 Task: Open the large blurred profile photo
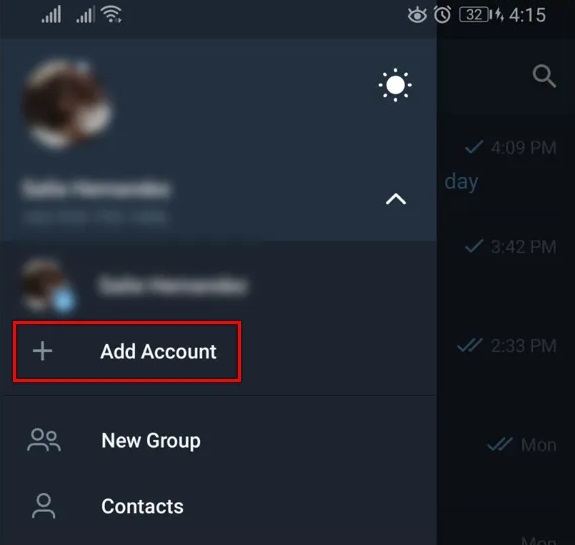pyautogui.click(x=67, y=104)
